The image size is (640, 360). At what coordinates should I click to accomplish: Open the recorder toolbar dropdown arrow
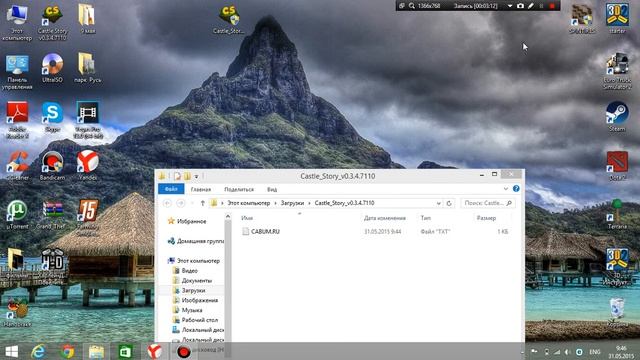[x=510, y=6]
